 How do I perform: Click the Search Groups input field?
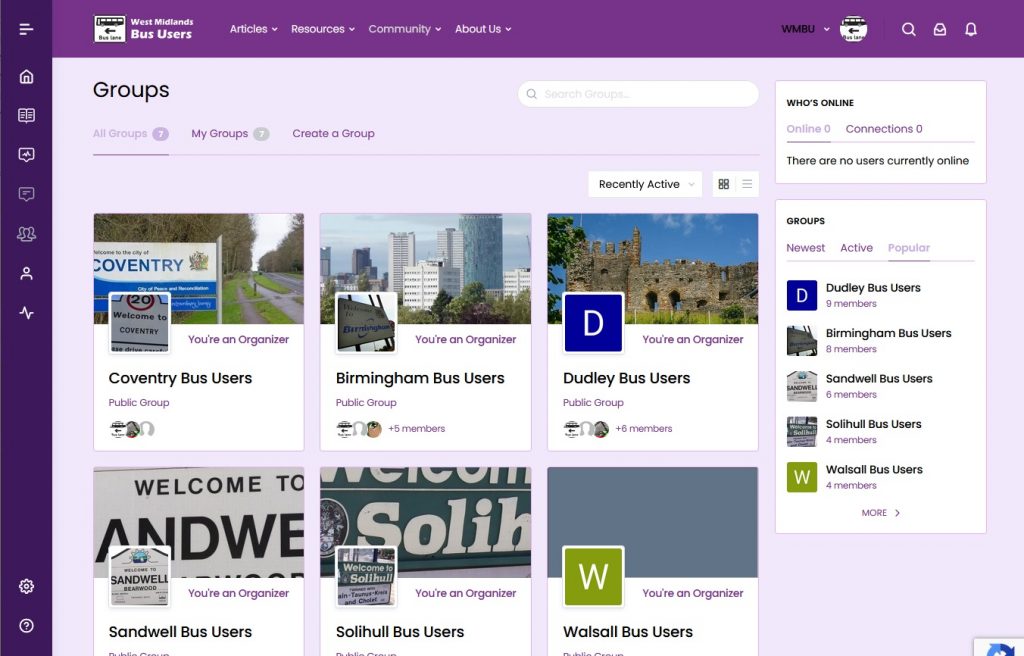[x=640, y=94]
